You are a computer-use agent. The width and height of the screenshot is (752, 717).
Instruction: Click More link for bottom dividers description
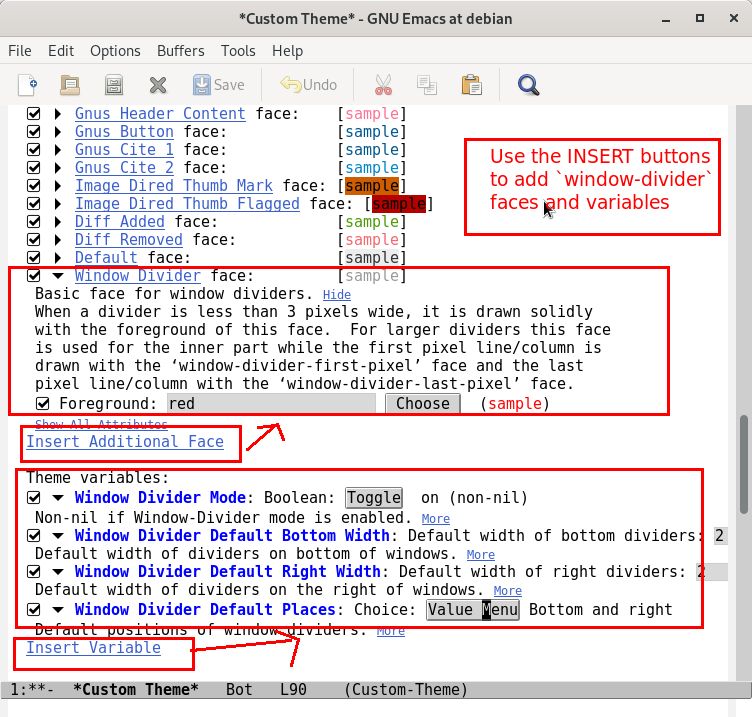tap(481, 555)
